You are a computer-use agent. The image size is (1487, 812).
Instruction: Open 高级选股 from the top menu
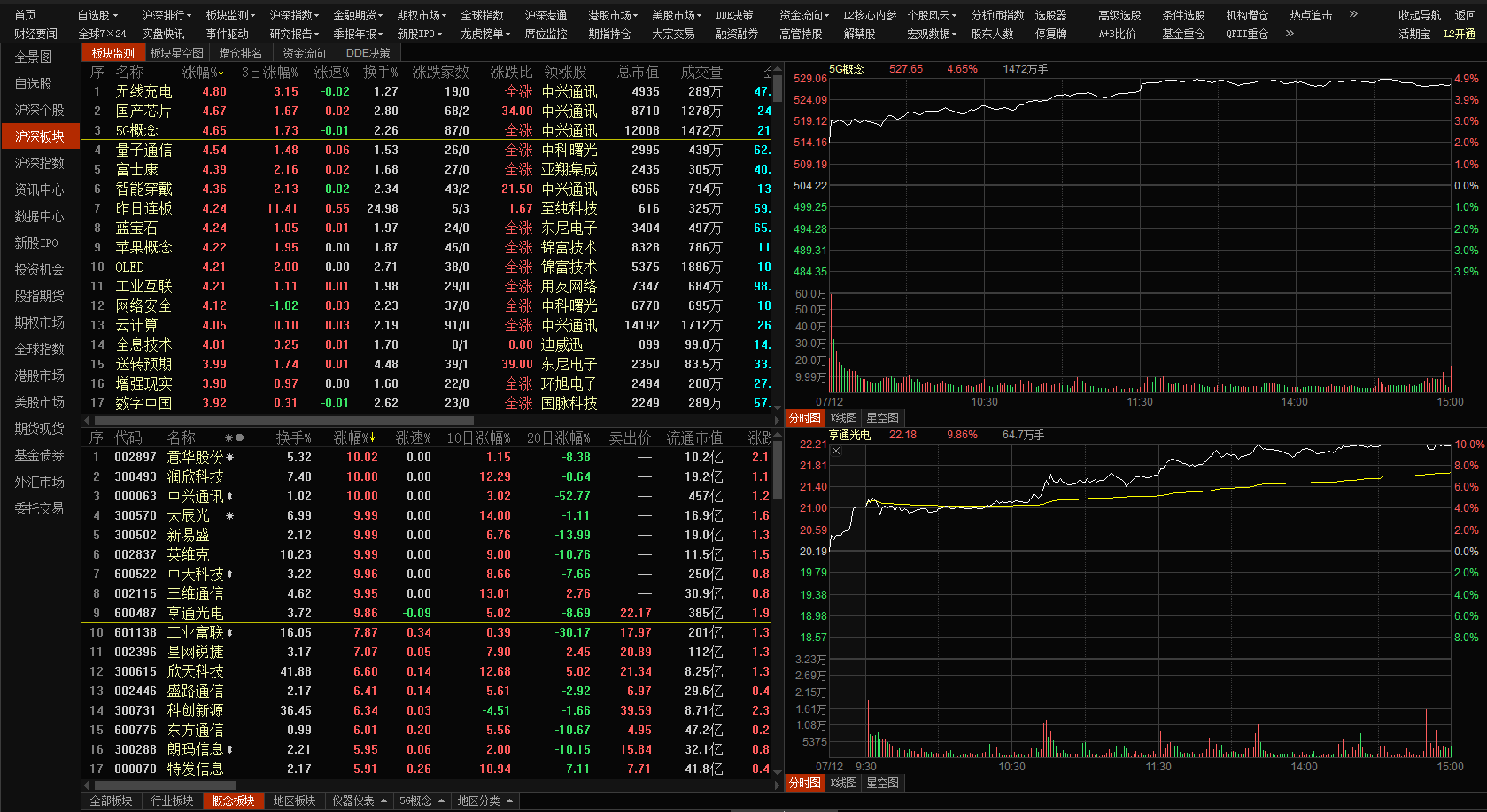coord(1119,15)
